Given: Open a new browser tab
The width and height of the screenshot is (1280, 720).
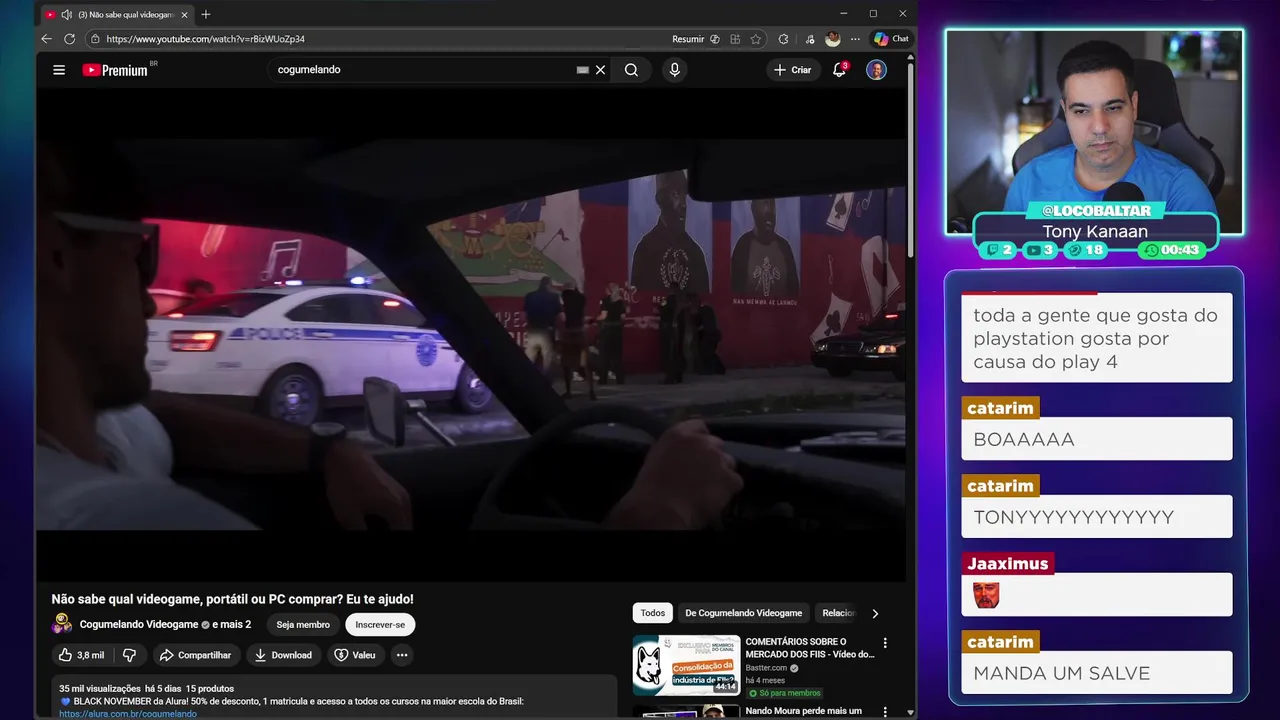Looking at the screenshot, I should tap(206, 14).
